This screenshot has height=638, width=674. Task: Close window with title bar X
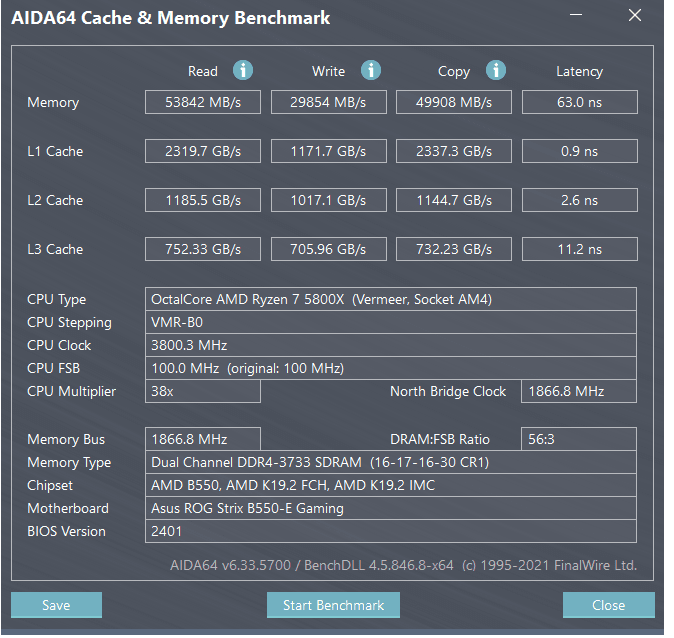pyautogui.click(x=635, y=15)
